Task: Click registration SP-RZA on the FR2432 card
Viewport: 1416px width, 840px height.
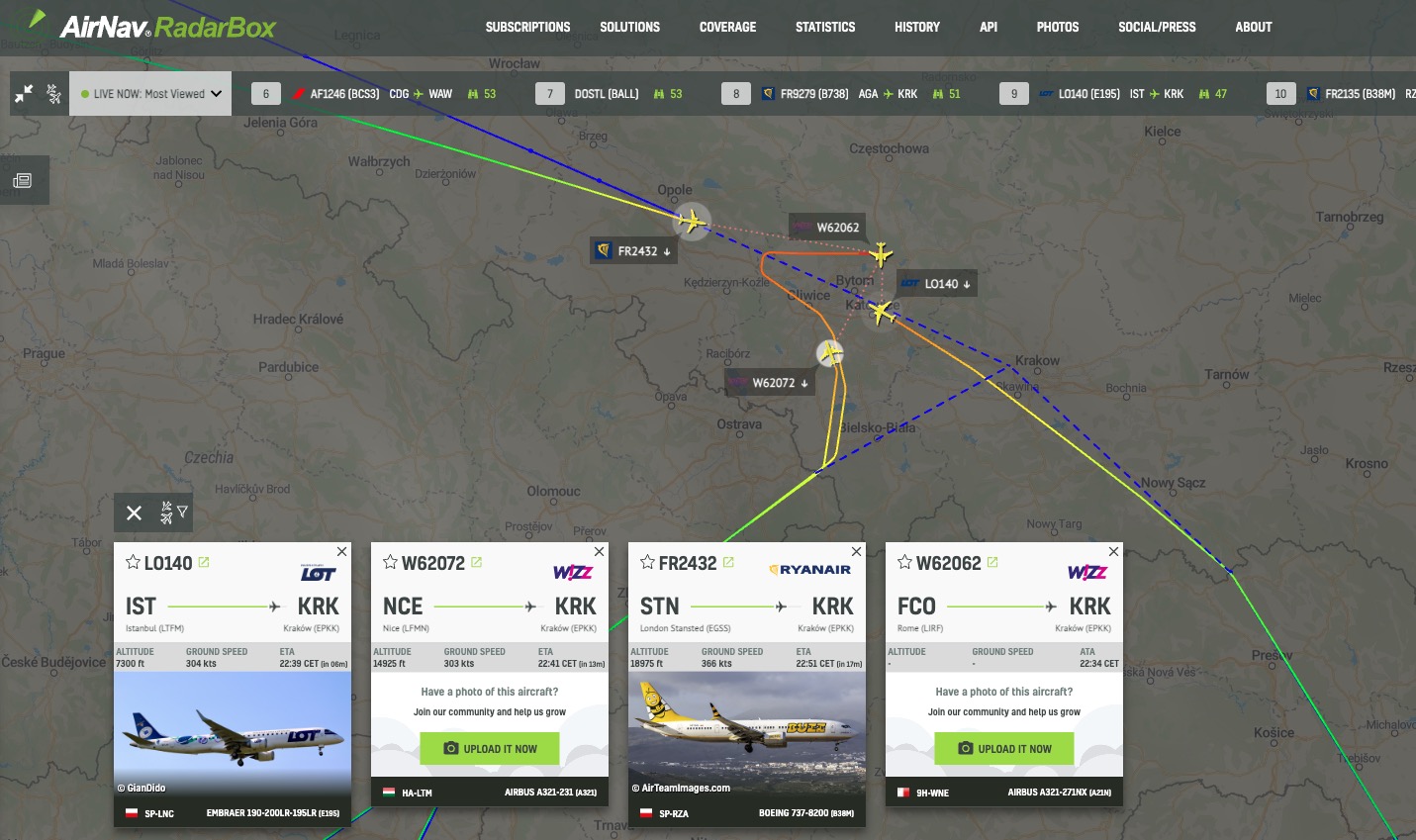Action: click(674, 813)
